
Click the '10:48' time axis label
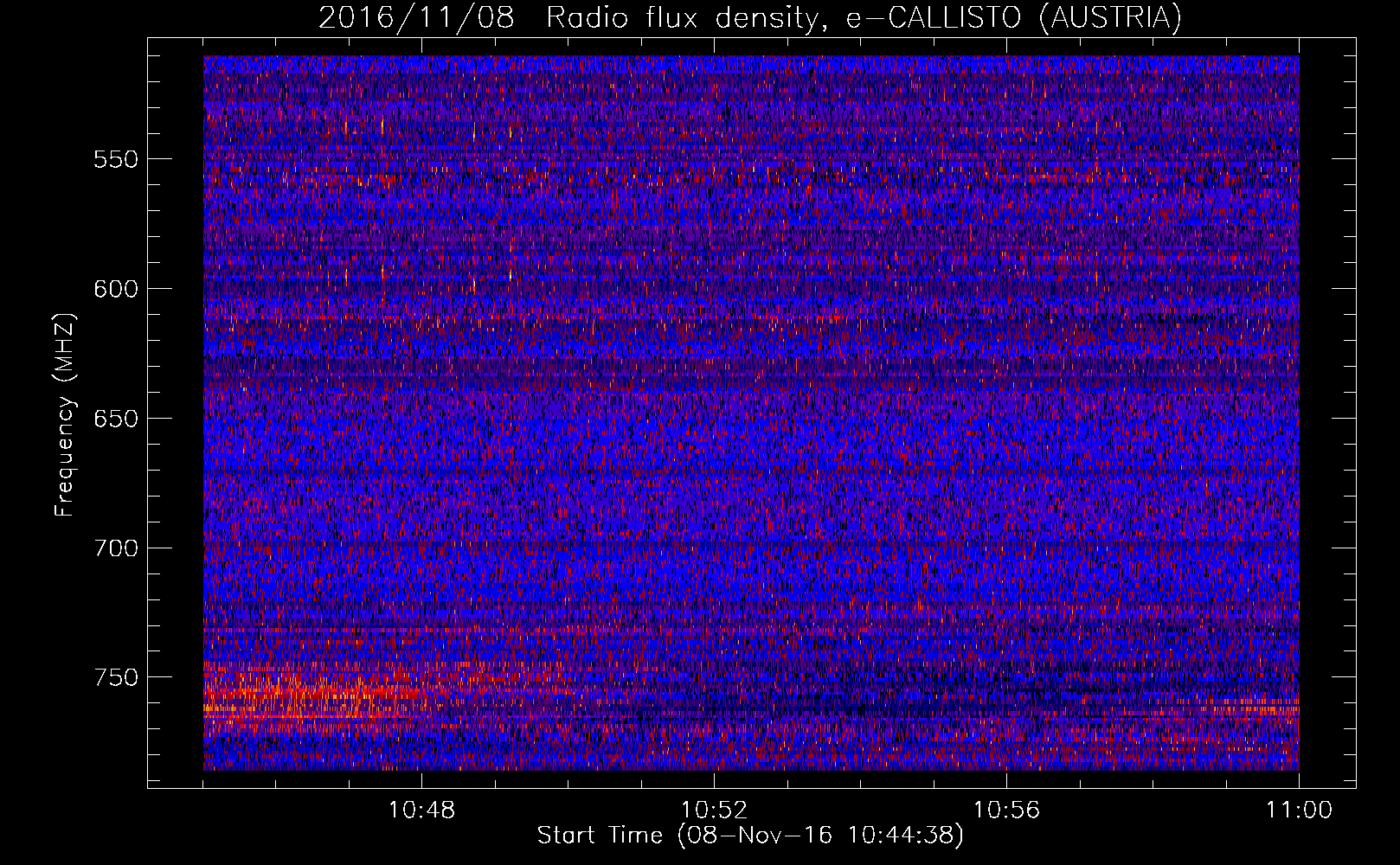point(422,811)
